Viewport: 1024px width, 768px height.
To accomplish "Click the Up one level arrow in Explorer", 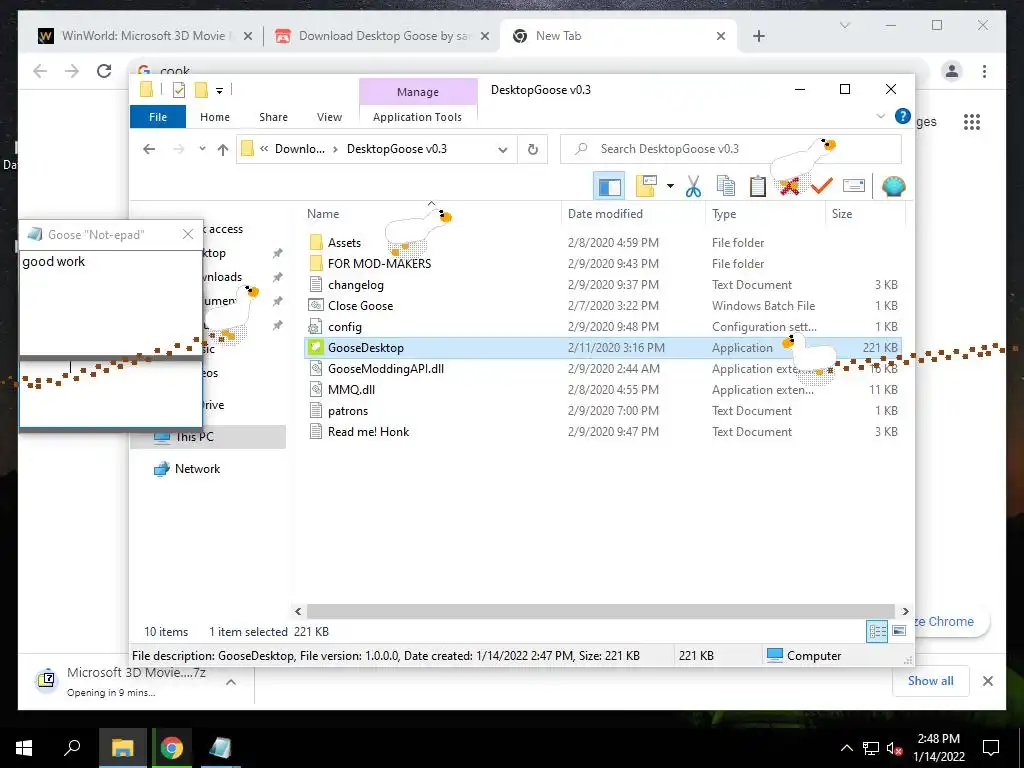I will click(x=223, y=150).
